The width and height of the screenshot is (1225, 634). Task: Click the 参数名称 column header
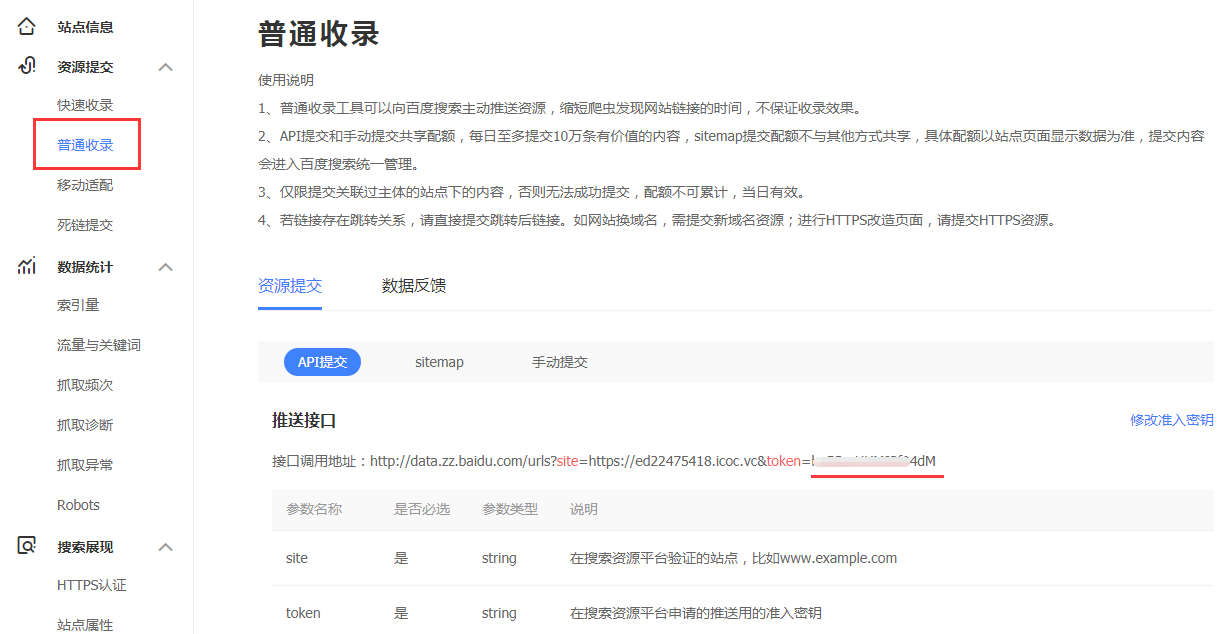pos(314,509)
